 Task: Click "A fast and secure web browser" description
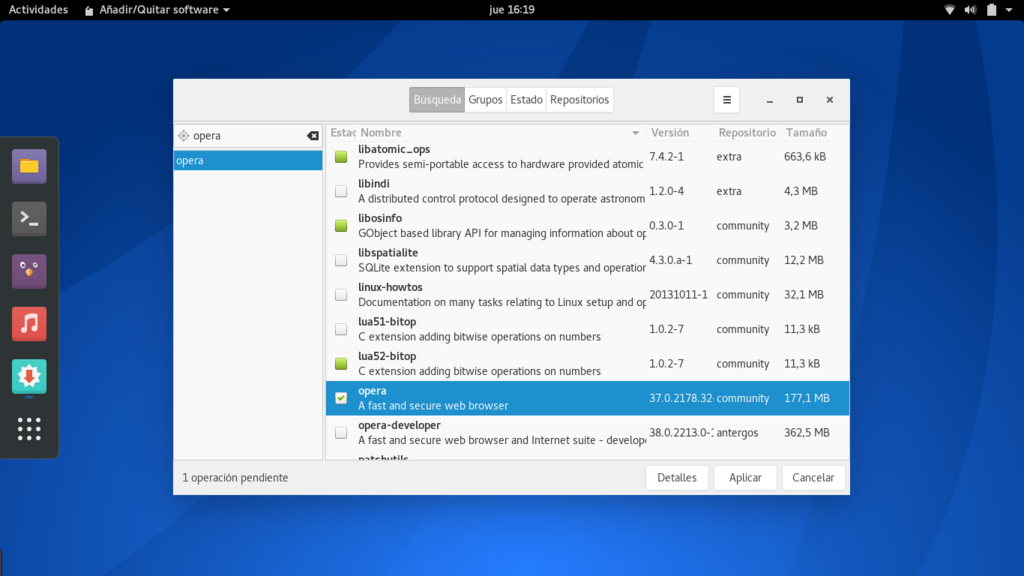coord(433,406)
